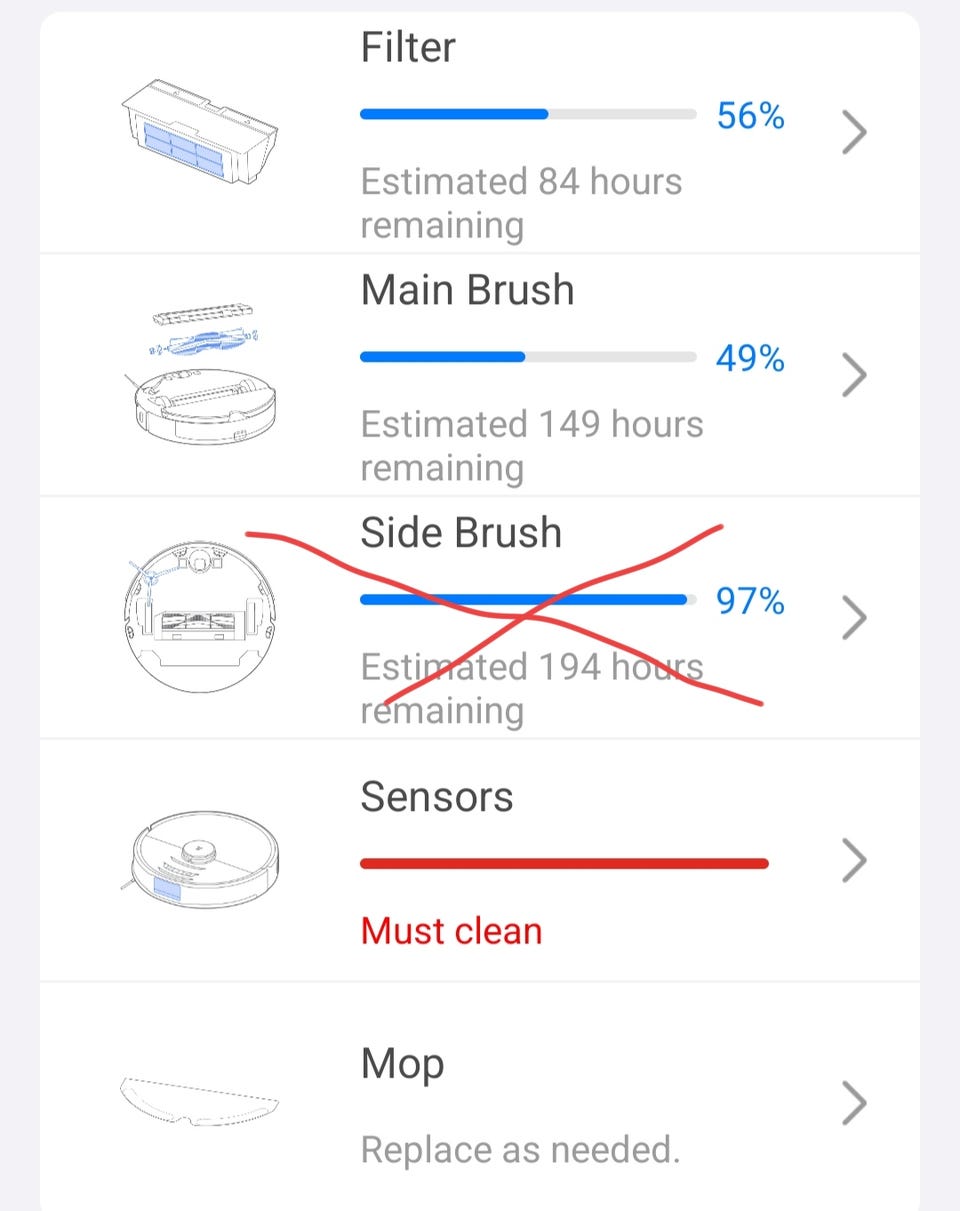Tap the Mop pad illustration icon
Image resolution: width=960 pixels, height=1211 pixels.
(x=200, y=1100)
